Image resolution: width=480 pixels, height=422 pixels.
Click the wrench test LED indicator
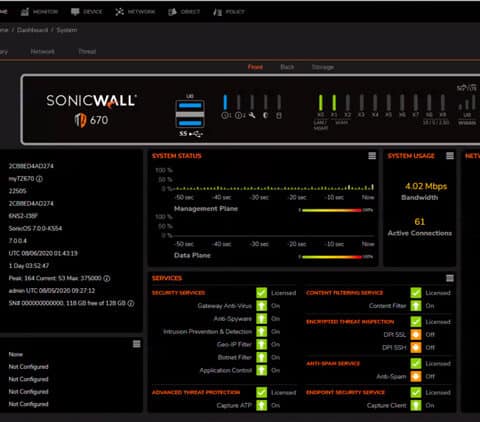[252, 102]
